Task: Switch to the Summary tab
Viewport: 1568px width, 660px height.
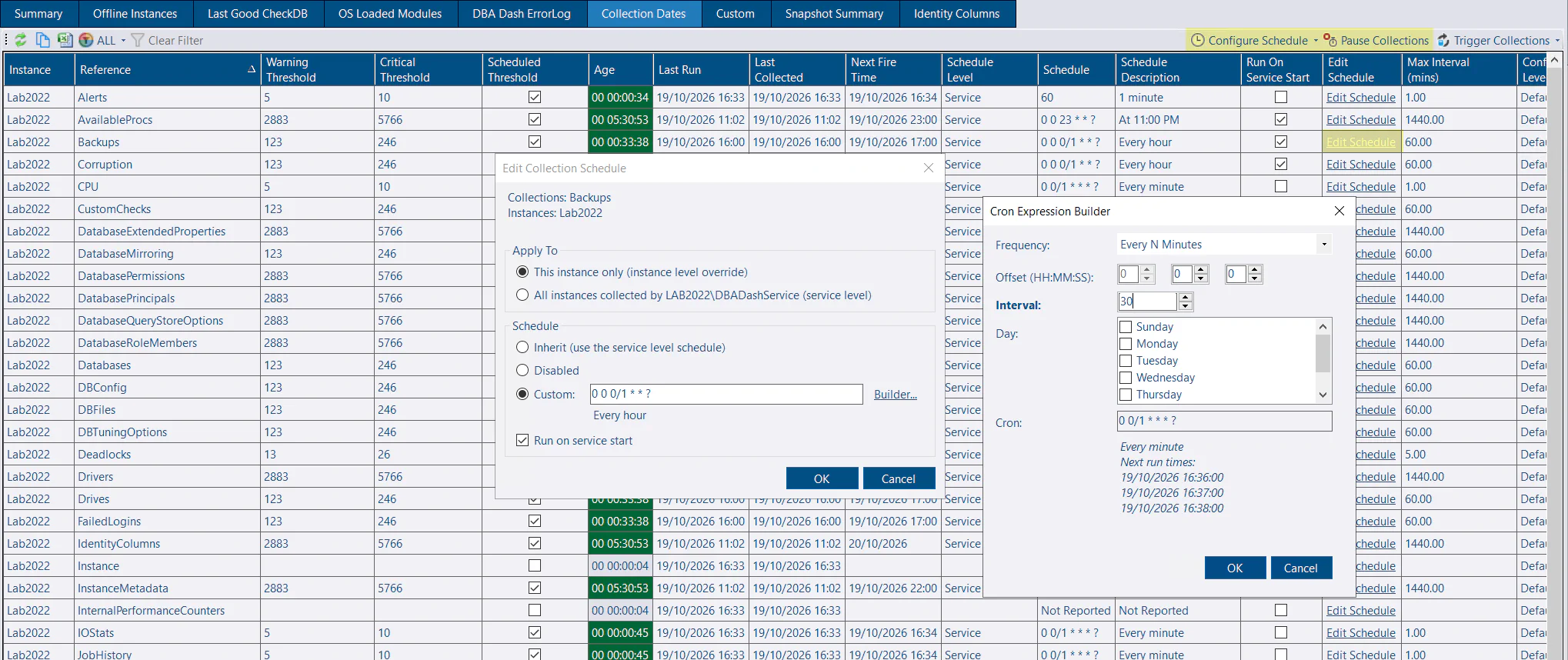Action: 38,14
